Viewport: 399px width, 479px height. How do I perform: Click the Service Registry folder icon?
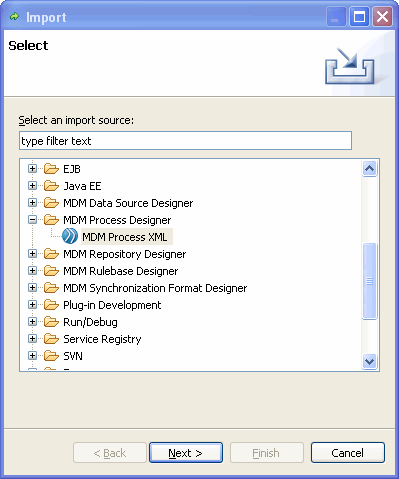point(51,339)
